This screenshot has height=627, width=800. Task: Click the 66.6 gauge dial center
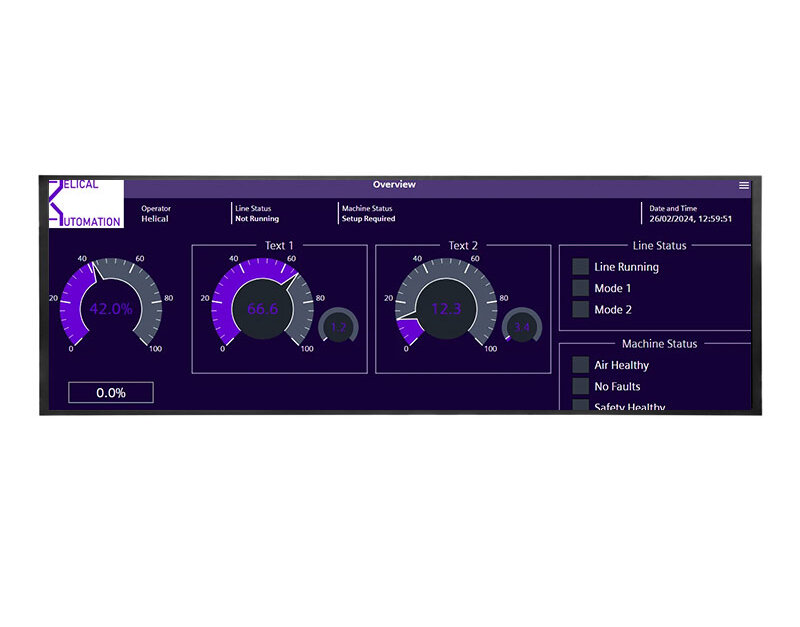[x=263, y=309]
